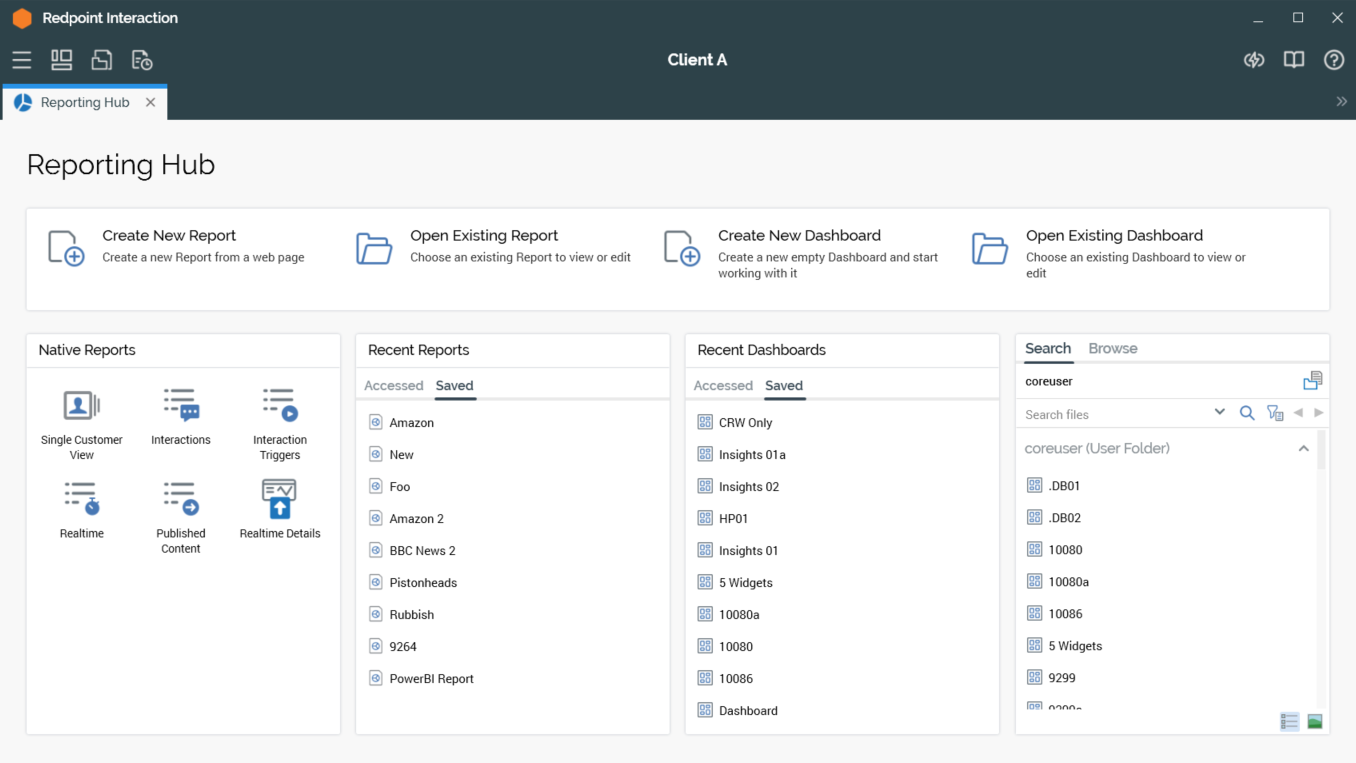Click the Search files input field
1356x763 pixels.
[1115, 414]
